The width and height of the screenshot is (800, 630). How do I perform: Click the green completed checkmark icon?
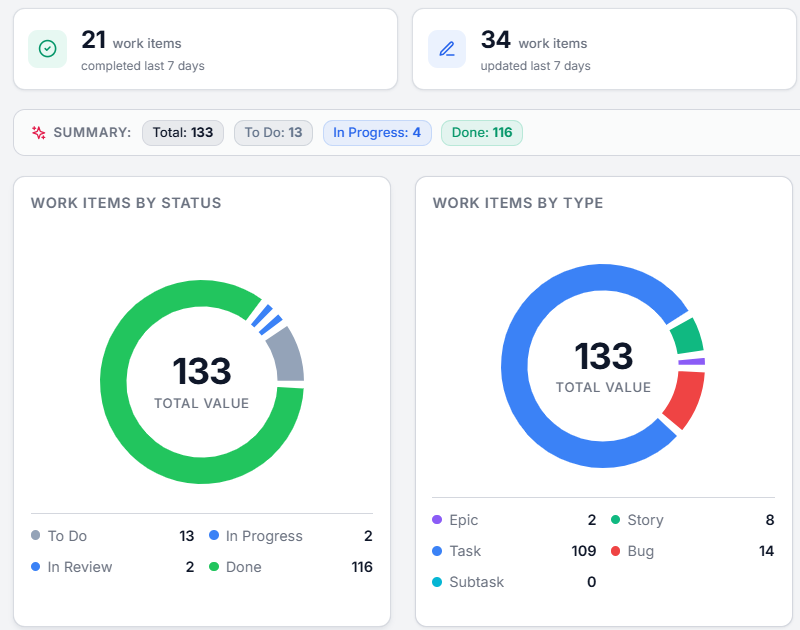[47, 49]
